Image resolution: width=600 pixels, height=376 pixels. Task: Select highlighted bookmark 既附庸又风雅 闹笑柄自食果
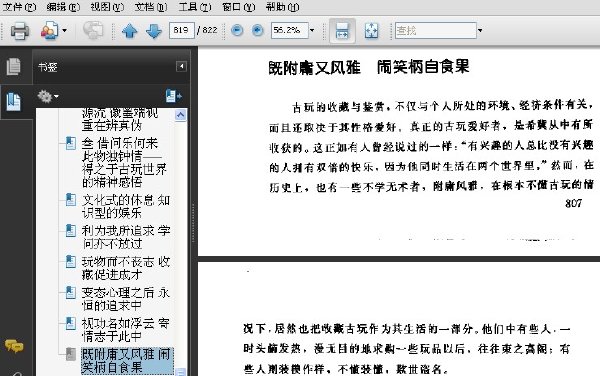(127, 361)
